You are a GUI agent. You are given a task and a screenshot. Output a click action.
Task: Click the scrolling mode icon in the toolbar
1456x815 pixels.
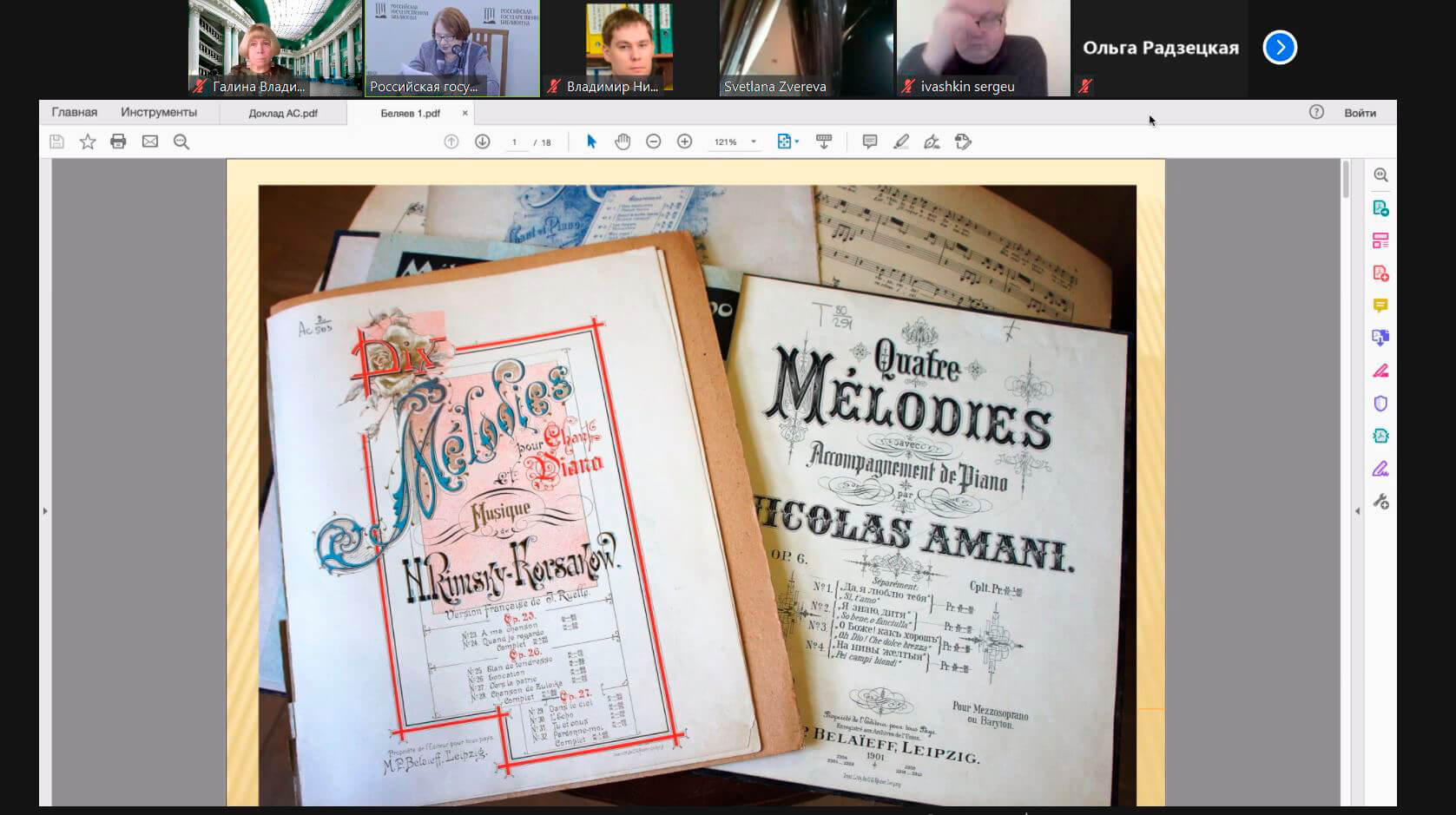click(x=824, y=141)
